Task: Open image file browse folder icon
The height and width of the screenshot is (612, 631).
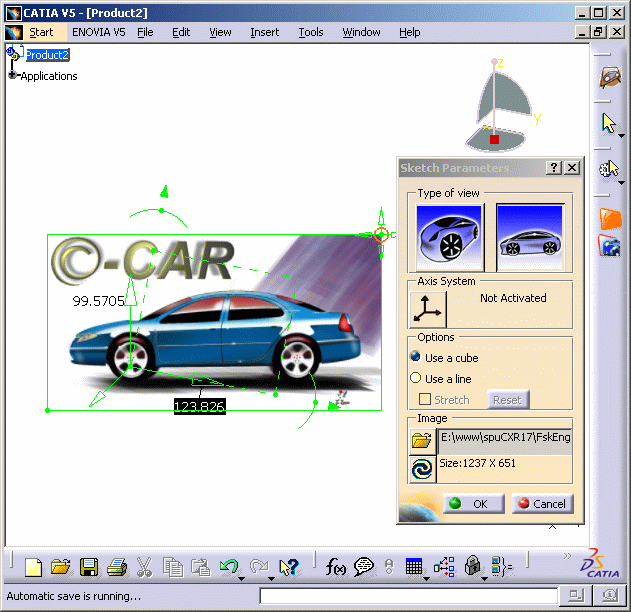Action: (x=422, y=440)
